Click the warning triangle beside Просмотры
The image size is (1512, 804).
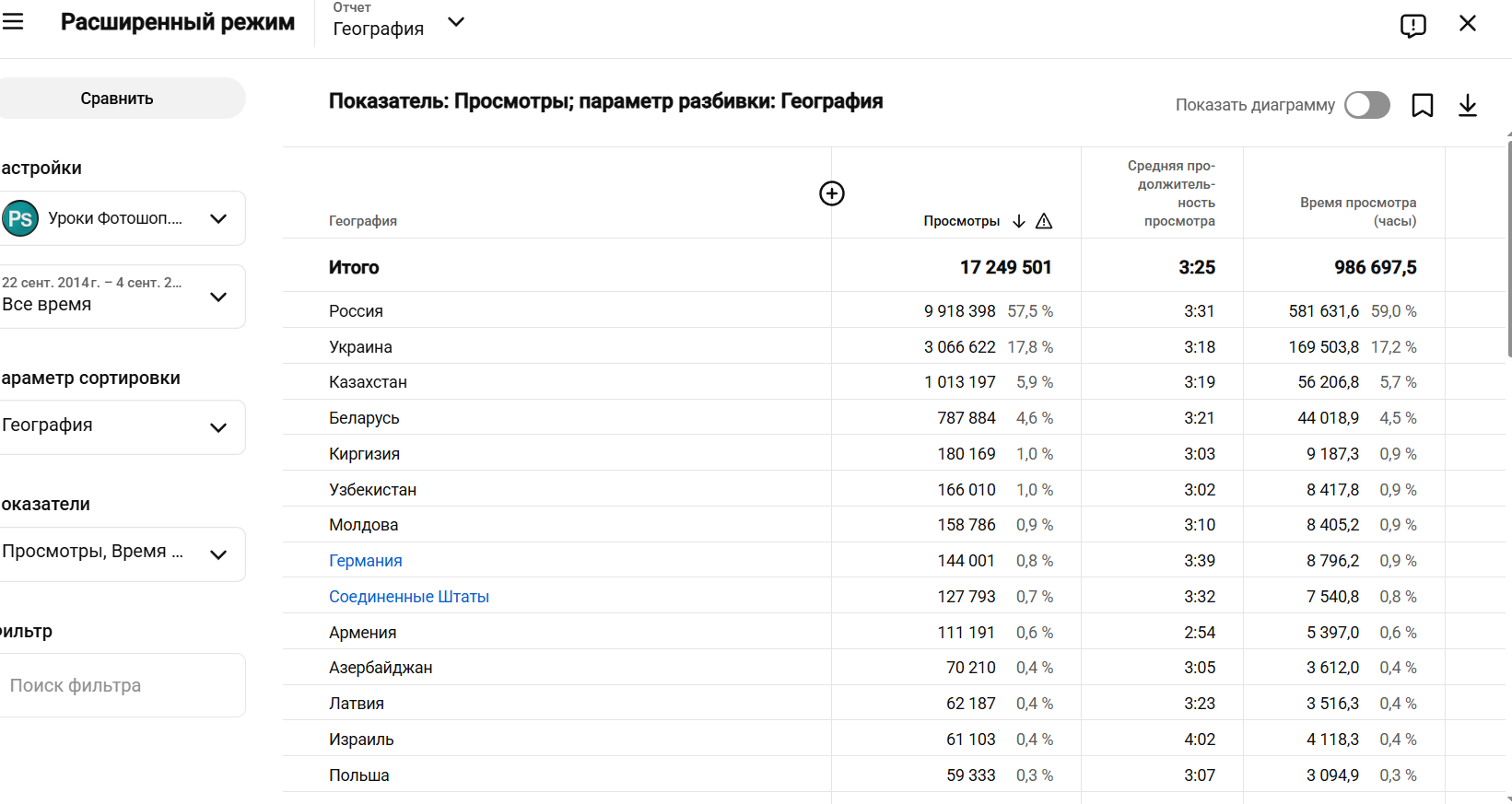tap(1044, 221)
